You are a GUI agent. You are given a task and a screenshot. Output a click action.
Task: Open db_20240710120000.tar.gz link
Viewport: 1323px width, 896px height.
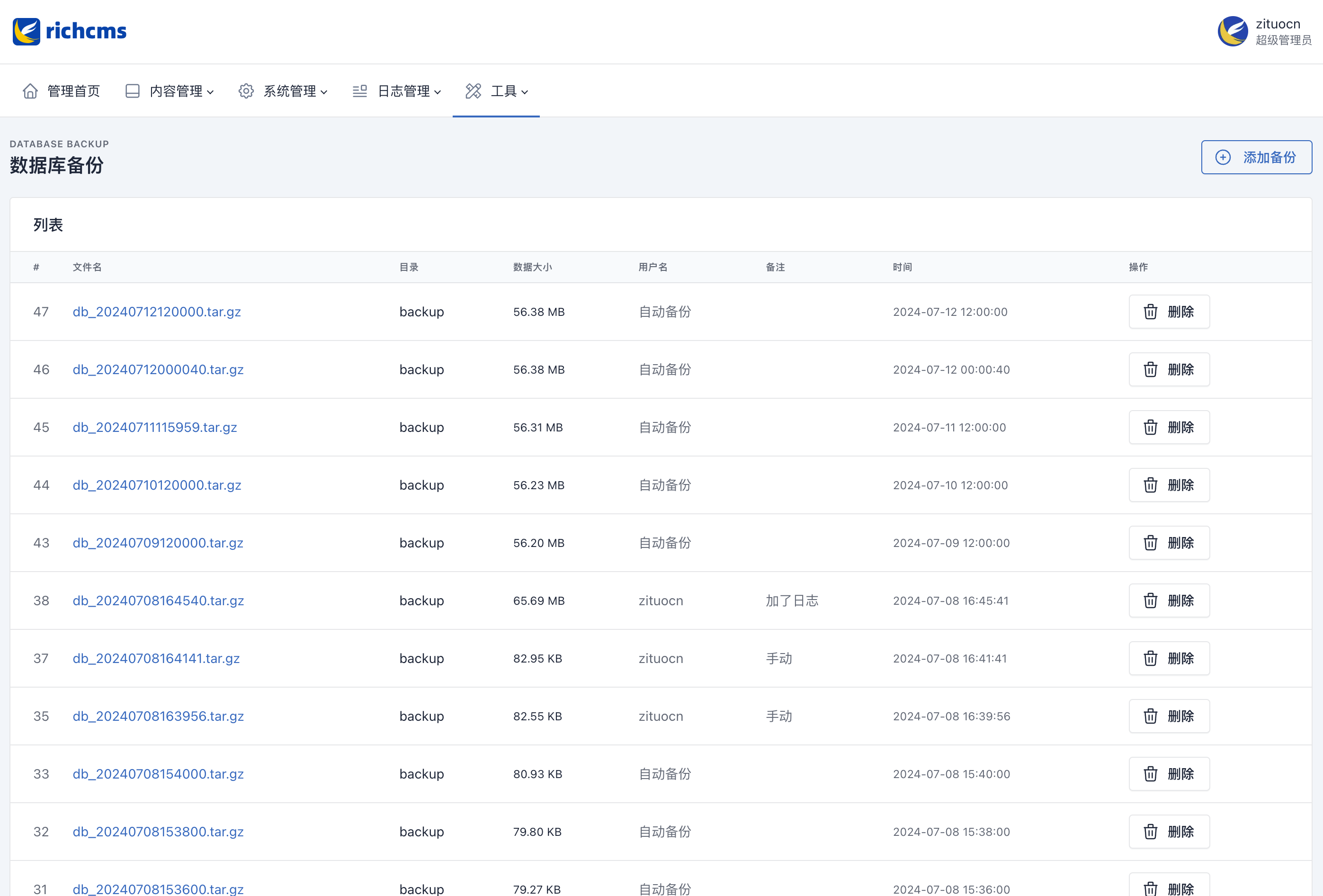click(157, 485)
